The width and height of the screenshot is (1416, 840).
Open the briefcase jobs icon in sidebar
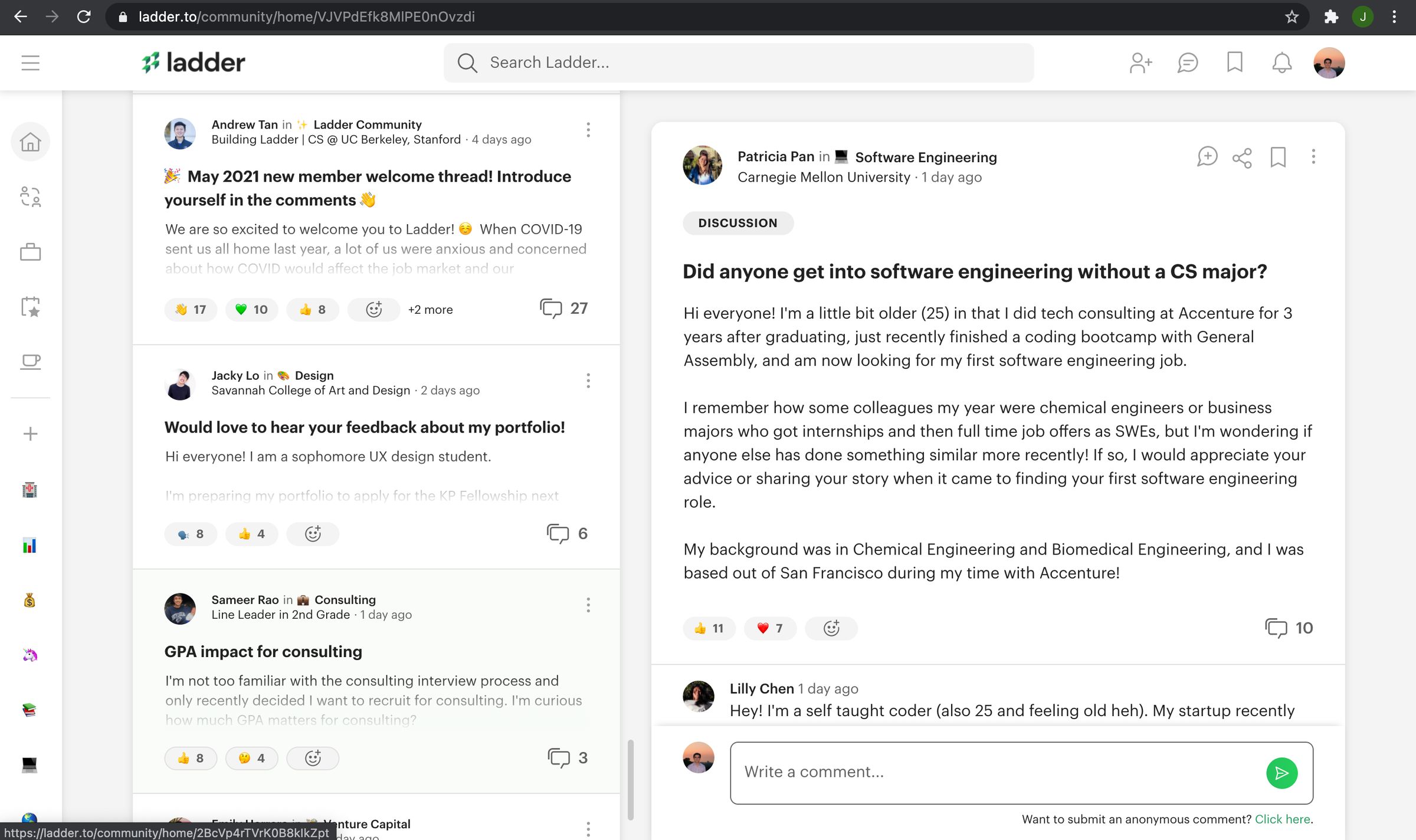point(30,252)
